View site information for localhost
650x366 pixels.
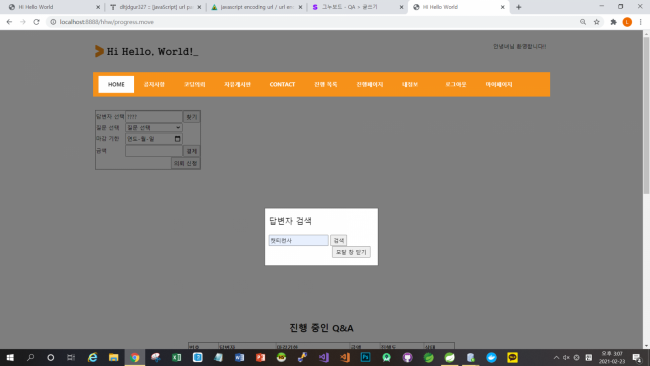53,22
